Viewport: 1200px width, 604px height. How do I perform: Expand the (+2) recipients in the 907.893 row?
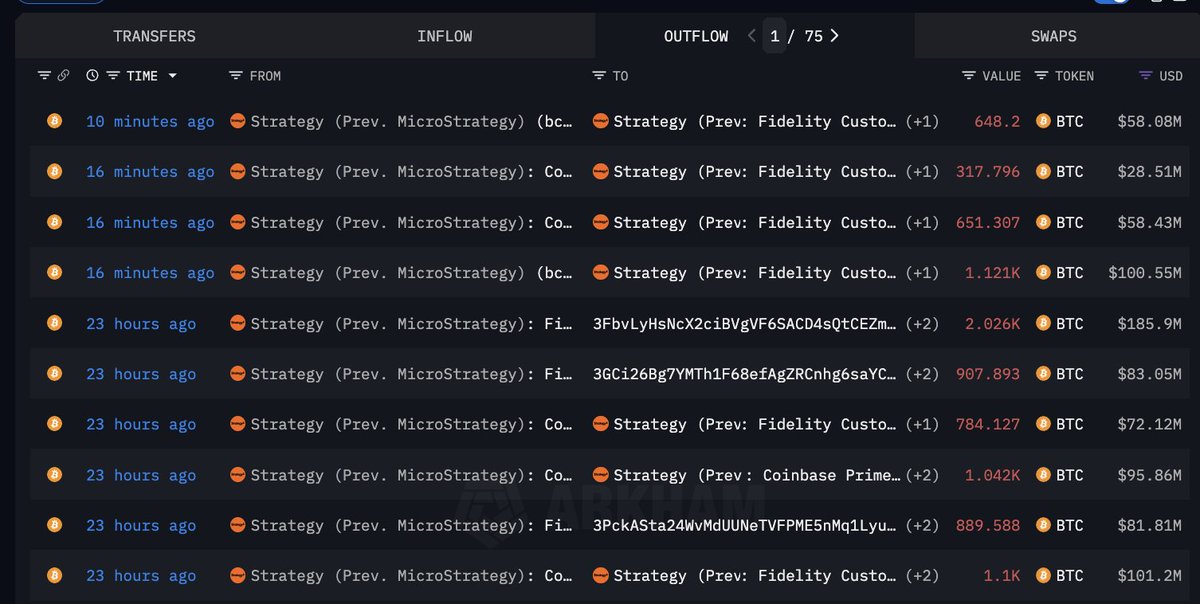[x=922, y=373]
